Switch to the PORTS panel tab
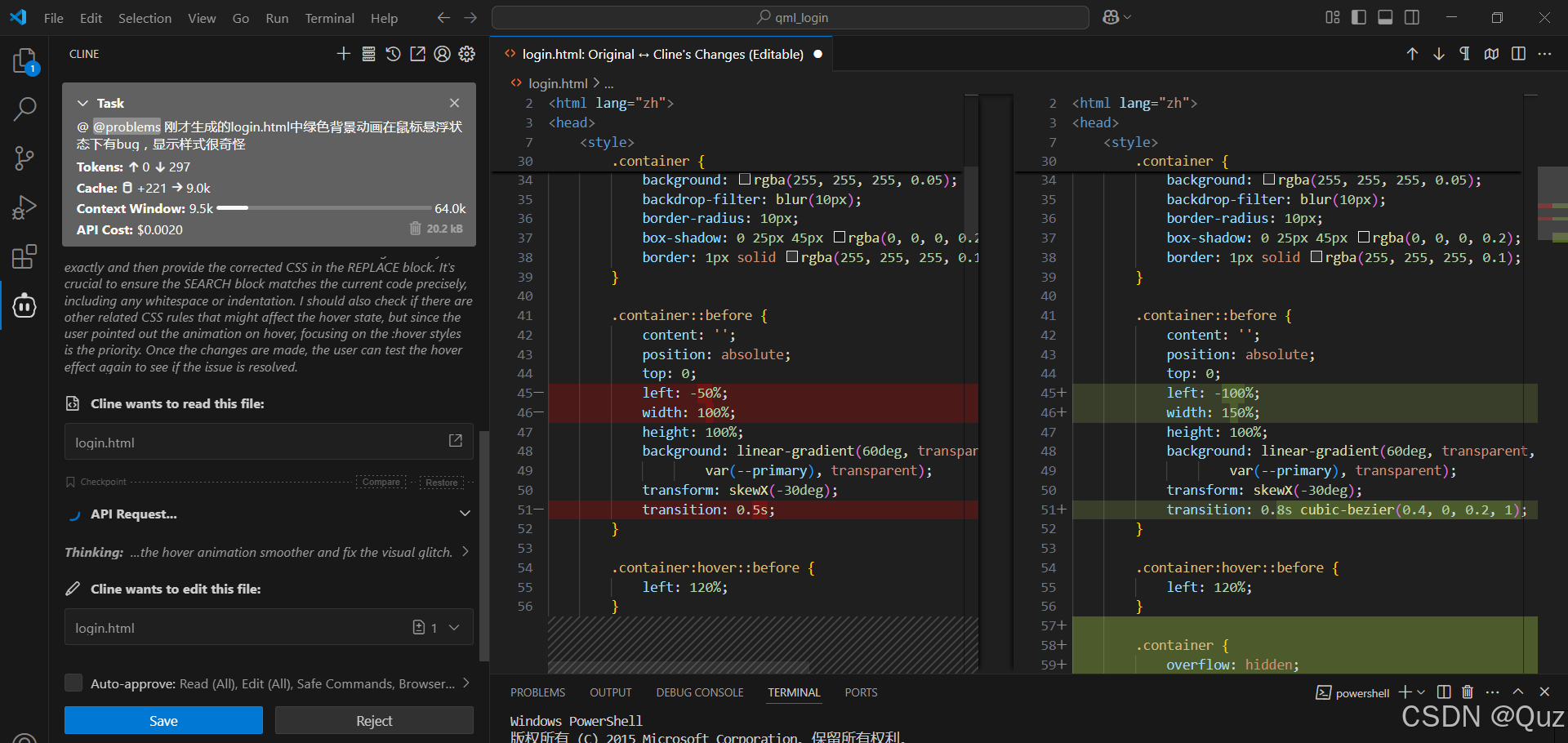 (x=861, y=692)
